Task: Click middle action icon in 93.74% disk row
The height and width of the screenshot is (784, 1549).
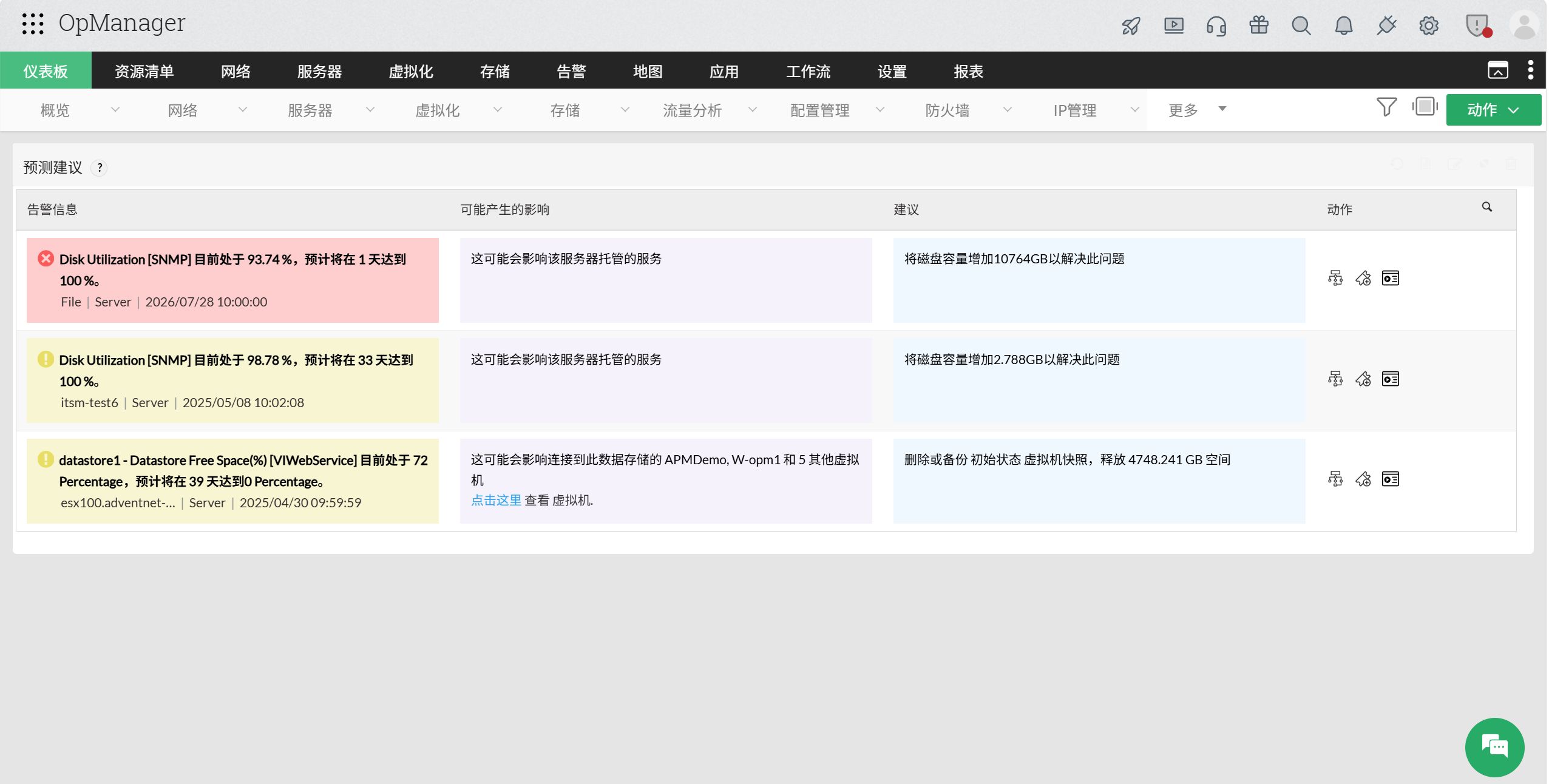Action: [x=1363, y=278]
